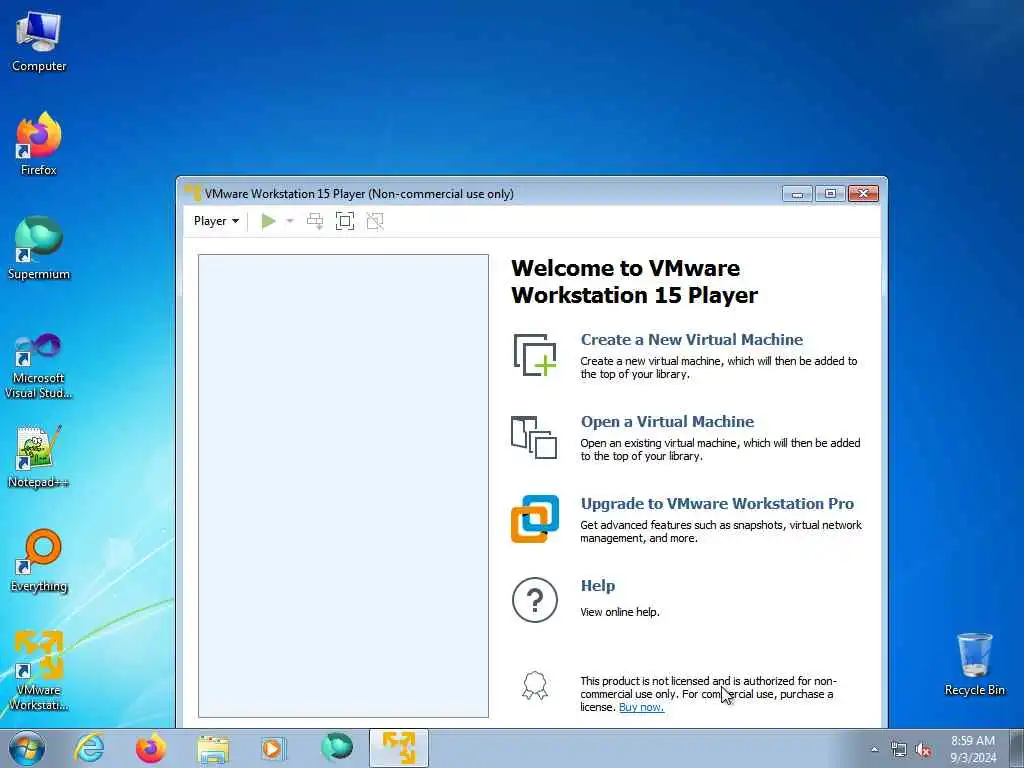This screenshot has height=768, width=1024.
Task: Click Open a Virtual Machine link
Action: 667,422
